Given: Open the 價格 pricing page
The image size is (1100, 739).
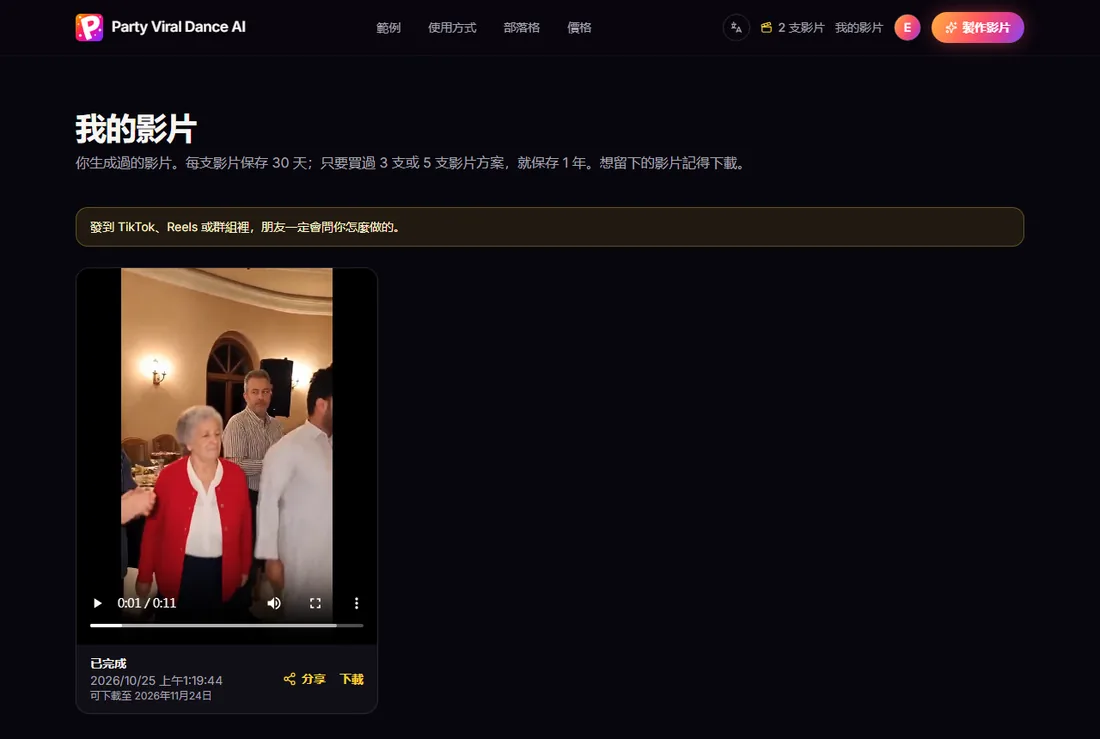Looking at the screenshot, I should click(579, 27).
